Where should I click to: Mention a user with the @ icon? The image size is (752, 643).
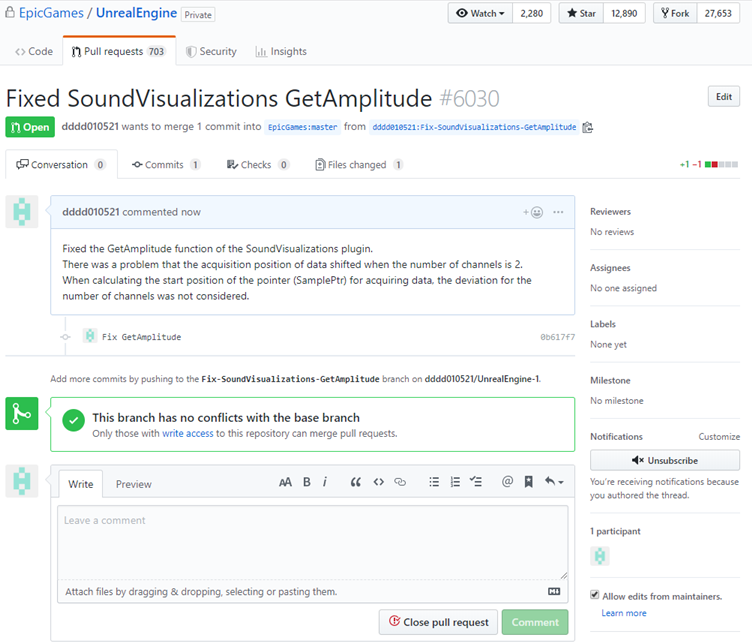507,481
